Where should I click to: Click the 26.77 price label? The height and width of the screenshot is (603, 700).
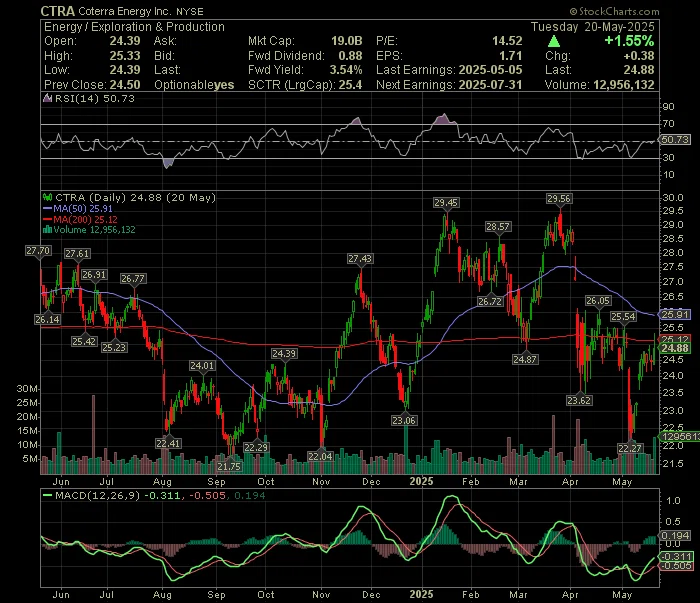coord(133,279)
